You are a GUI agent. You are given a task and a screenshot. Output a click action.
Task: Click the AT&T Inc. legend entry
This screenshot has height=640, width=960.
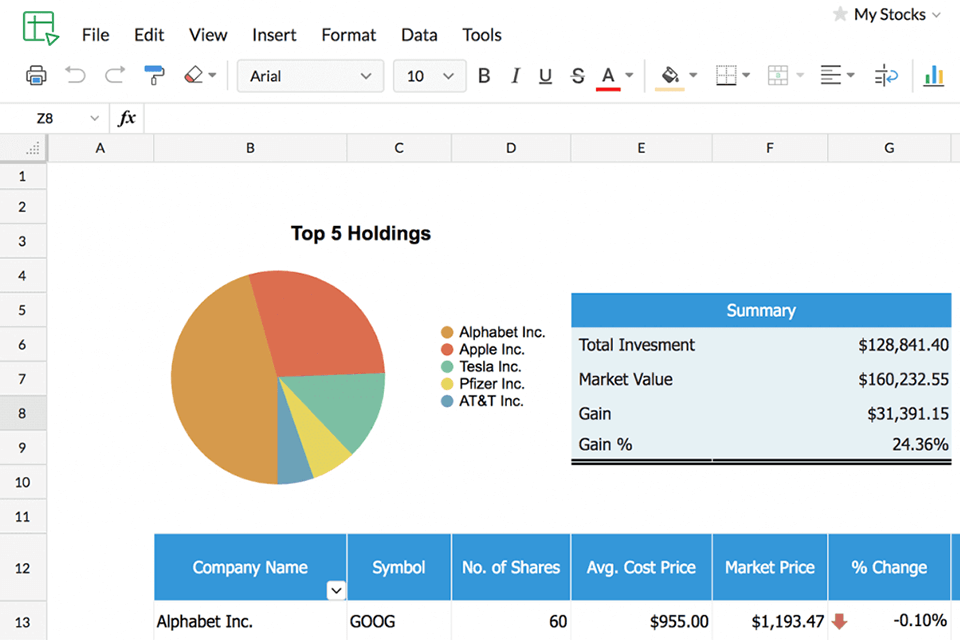(482, 401)
